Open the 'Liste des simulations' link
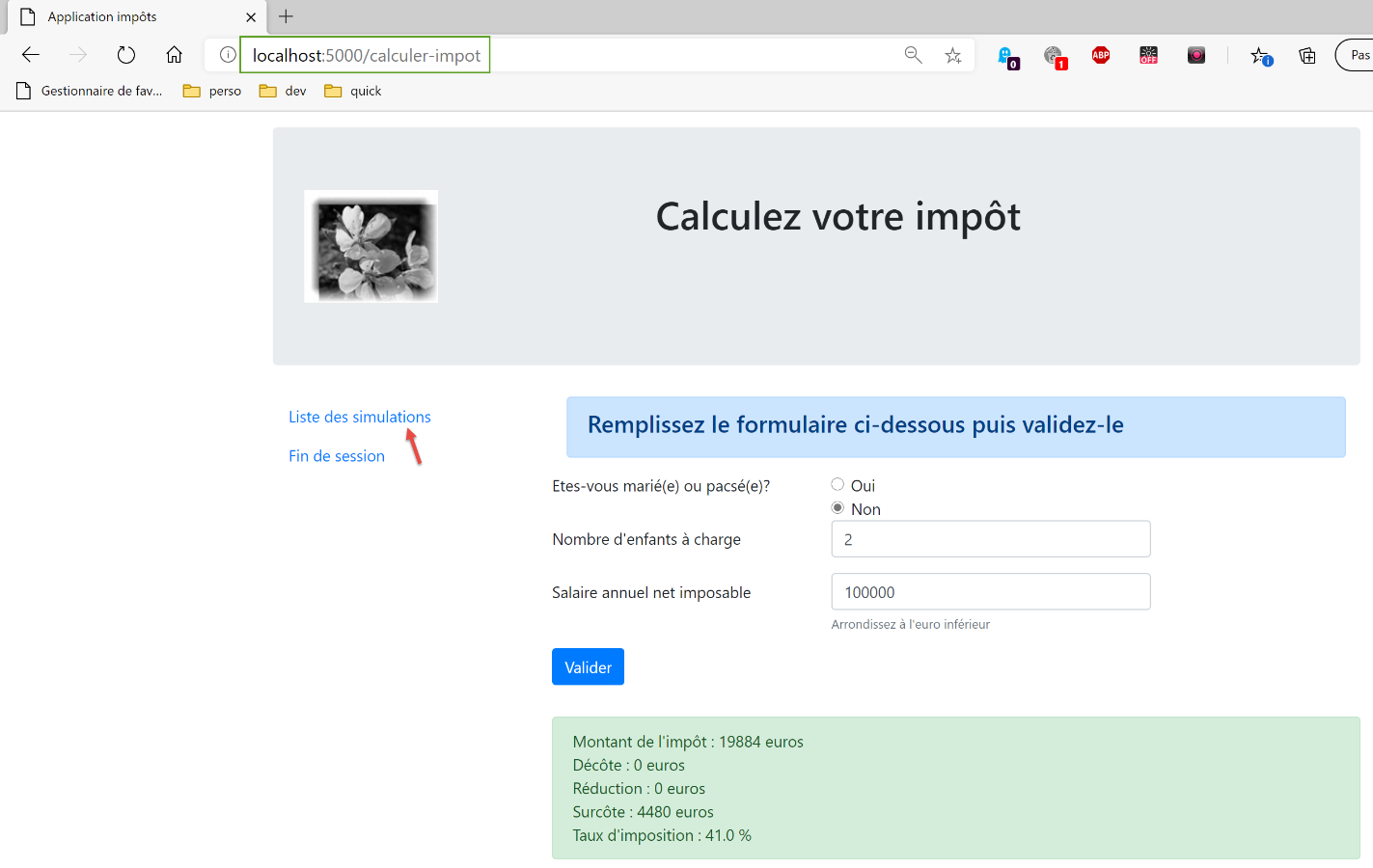This screenshot has height=868, width=1373. click(x=359, y=417)
